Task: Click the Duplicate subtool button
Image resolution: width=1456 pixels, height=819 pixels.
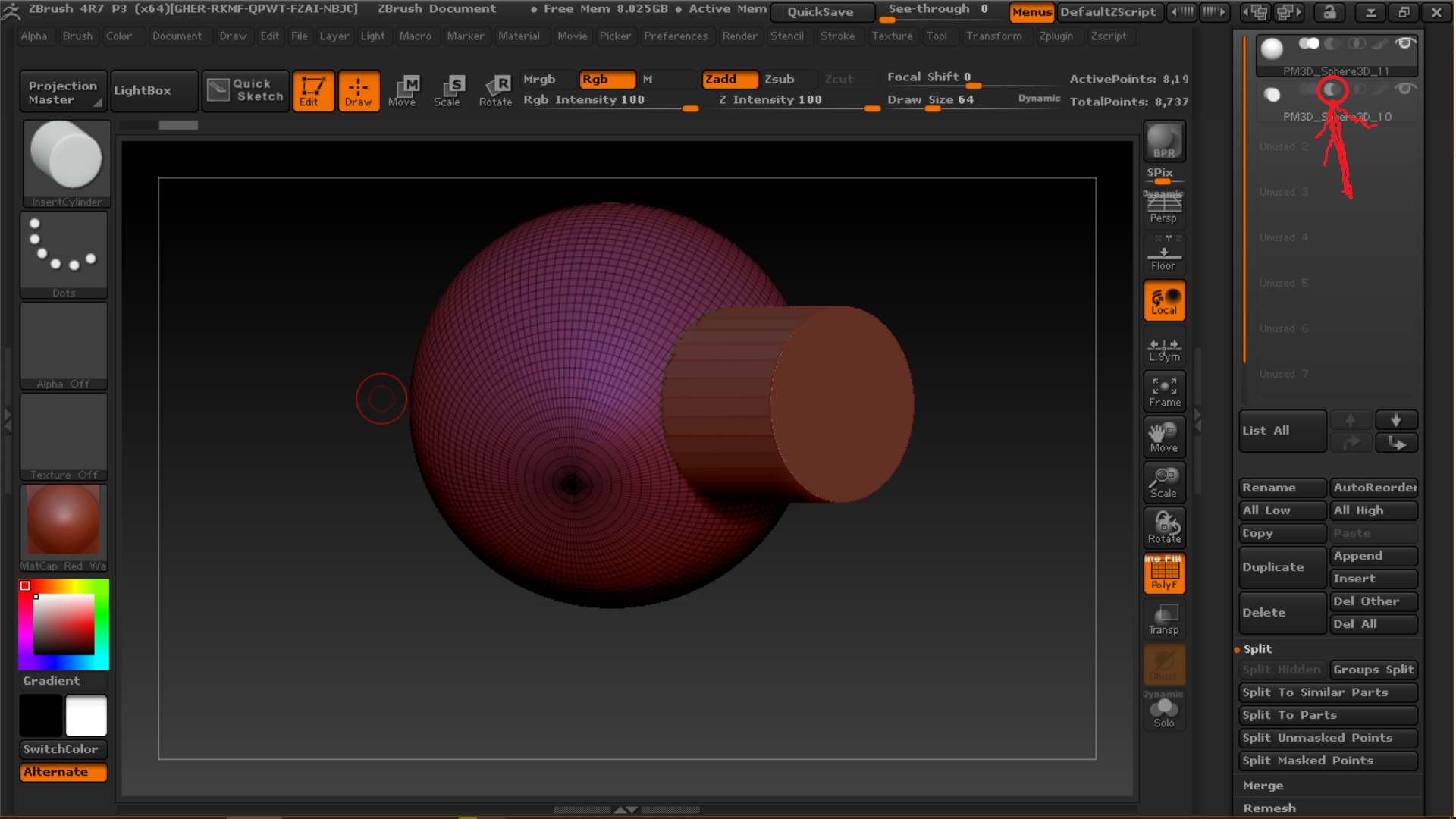Action: (1282, 567)
